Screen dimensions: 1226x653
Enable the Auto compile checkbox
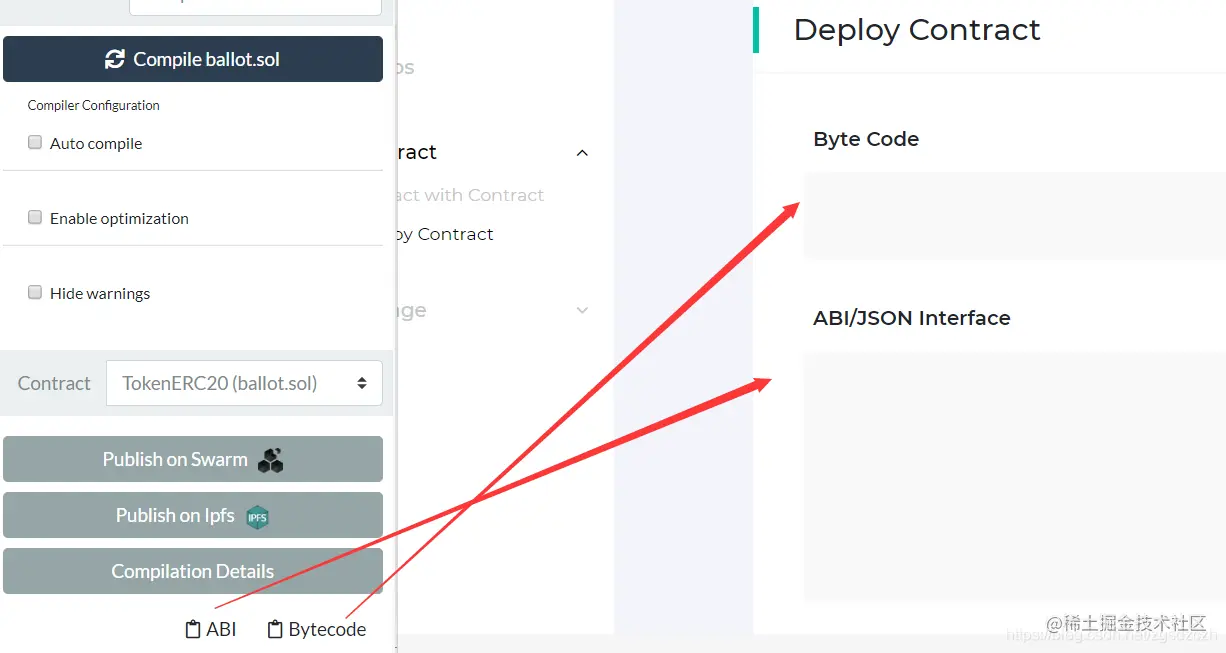pyautogui.click(x=35, y=142)
